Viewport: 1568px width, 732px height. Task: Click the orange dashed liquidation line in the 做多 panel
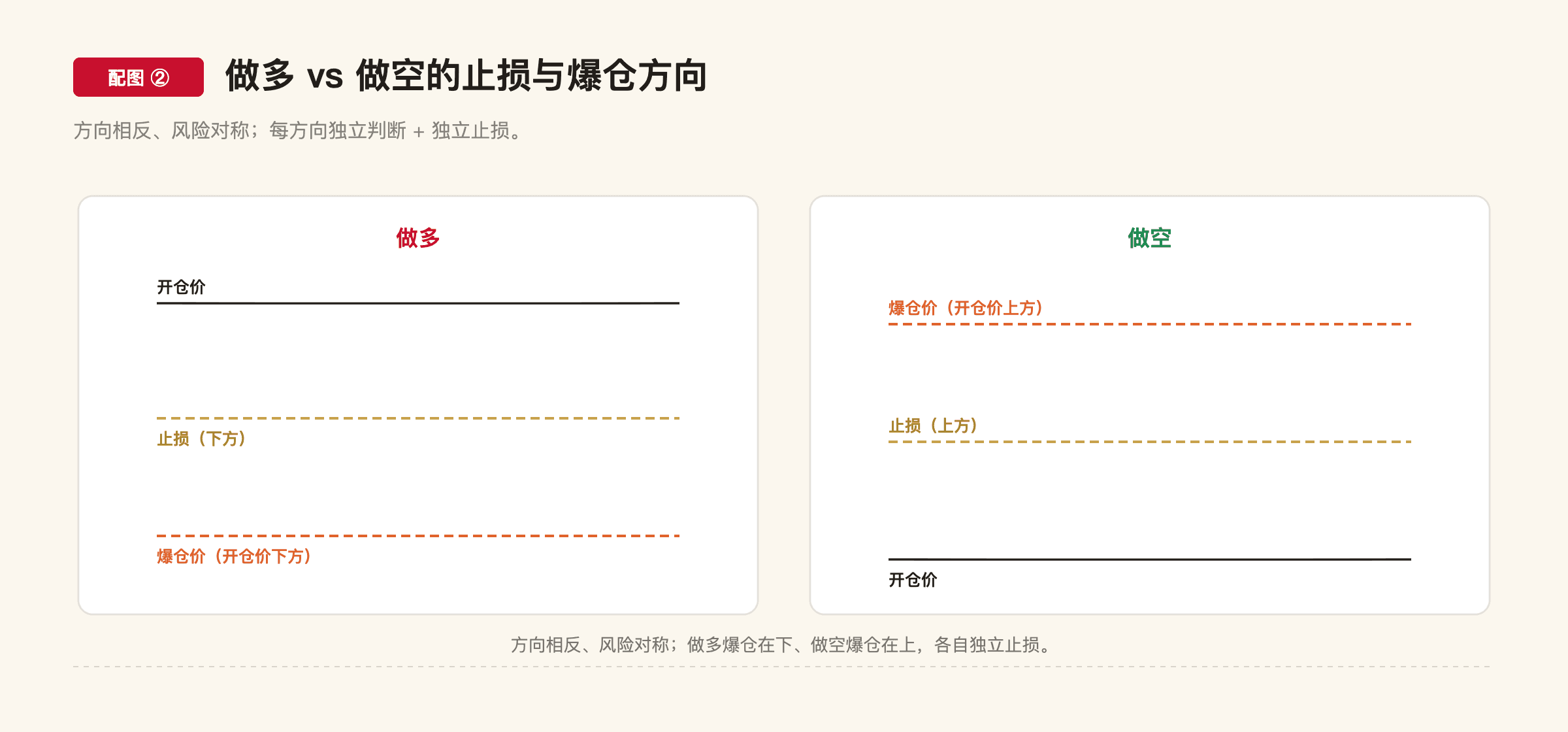pyautogui.click(x=418, y=536)
